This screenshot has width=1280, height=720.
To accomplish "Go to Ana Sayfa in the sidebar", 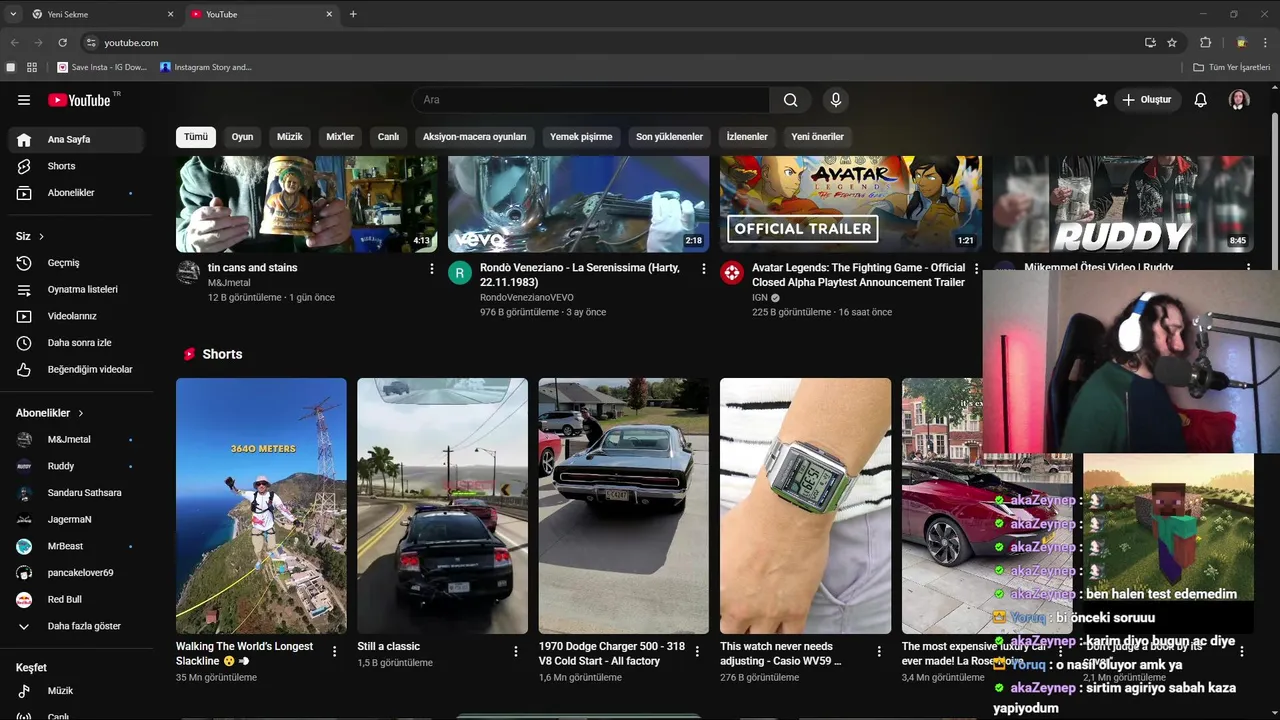I will (76, 139).
